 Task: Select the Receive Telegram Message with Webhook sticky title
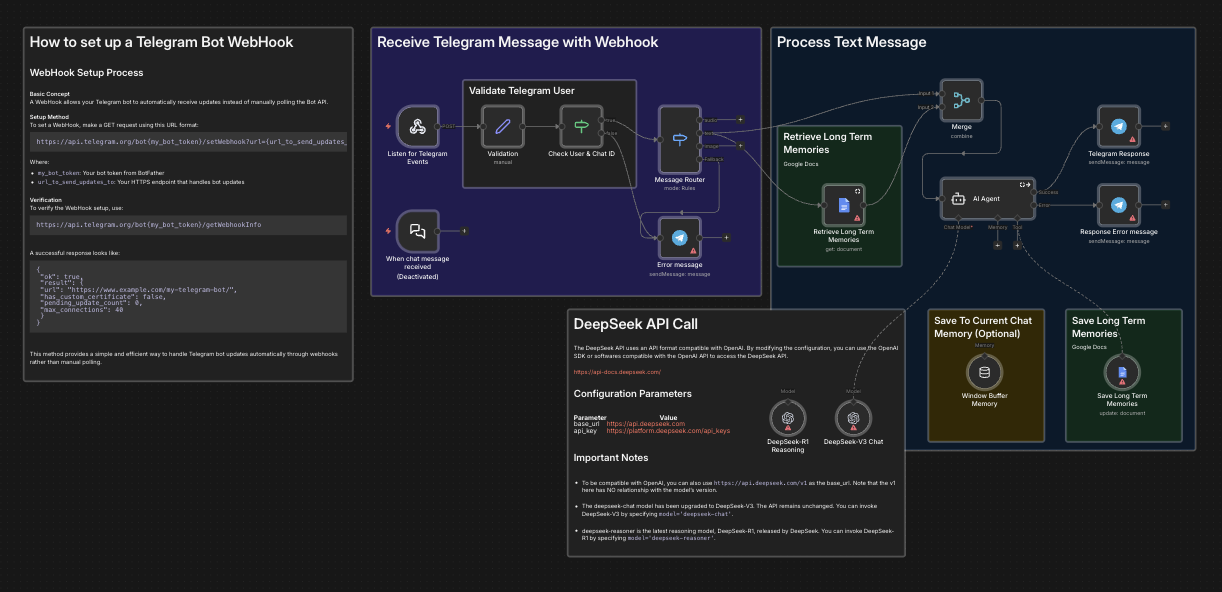[x=517, y=42]
